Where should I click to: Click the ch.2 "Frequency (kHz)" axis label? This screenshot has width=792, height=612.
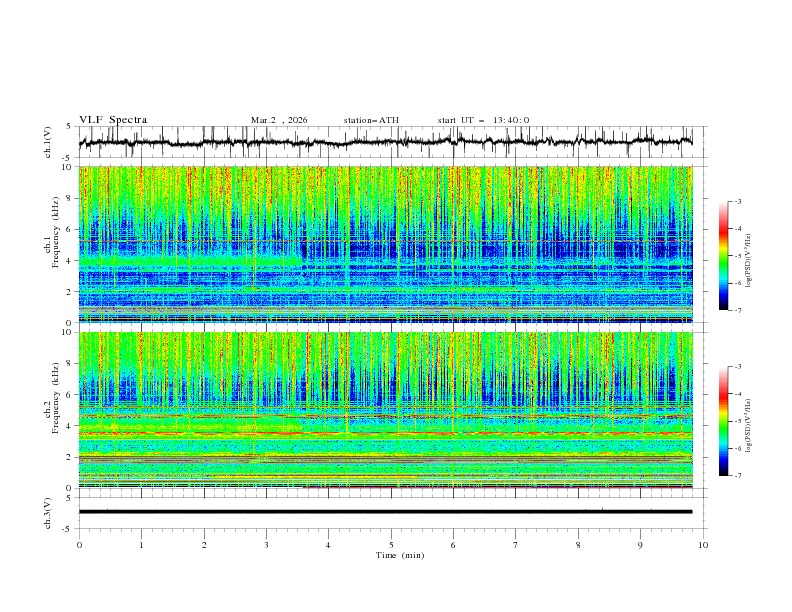click(56, 398)
